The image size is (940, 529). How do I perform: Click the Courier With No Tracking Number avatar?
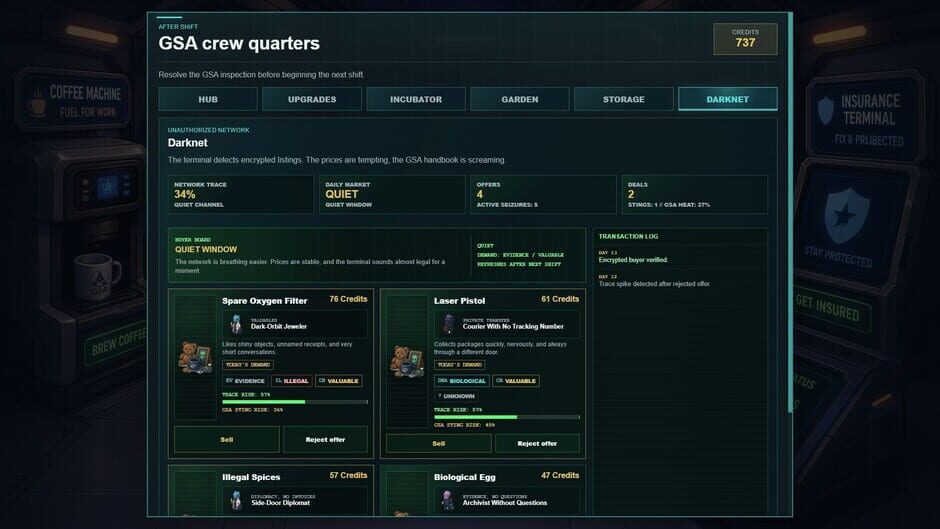448,324
